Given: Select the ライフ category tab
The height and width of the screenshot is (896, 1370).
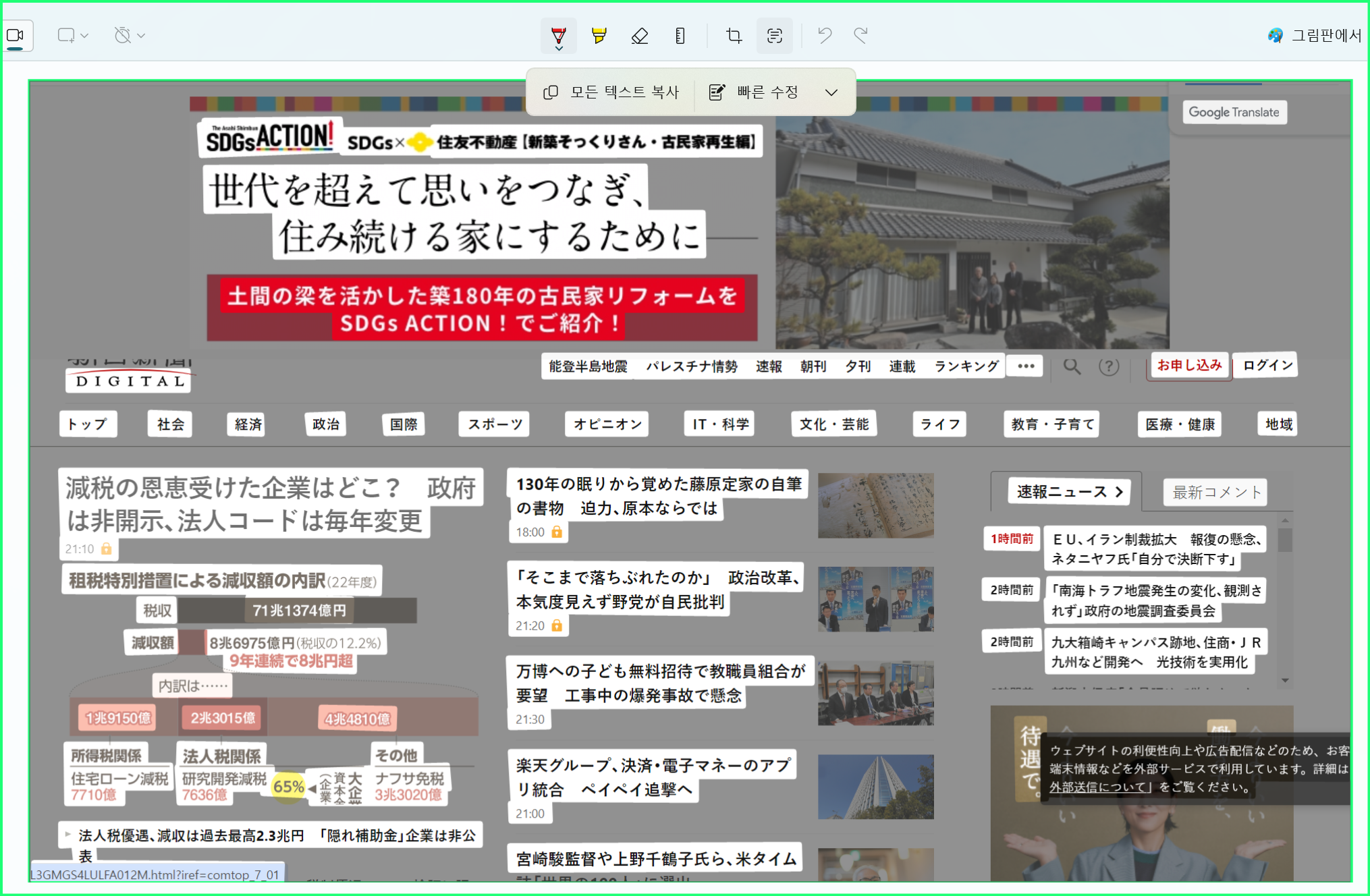Looking at the screenshot, I should (x=939, y=424).
